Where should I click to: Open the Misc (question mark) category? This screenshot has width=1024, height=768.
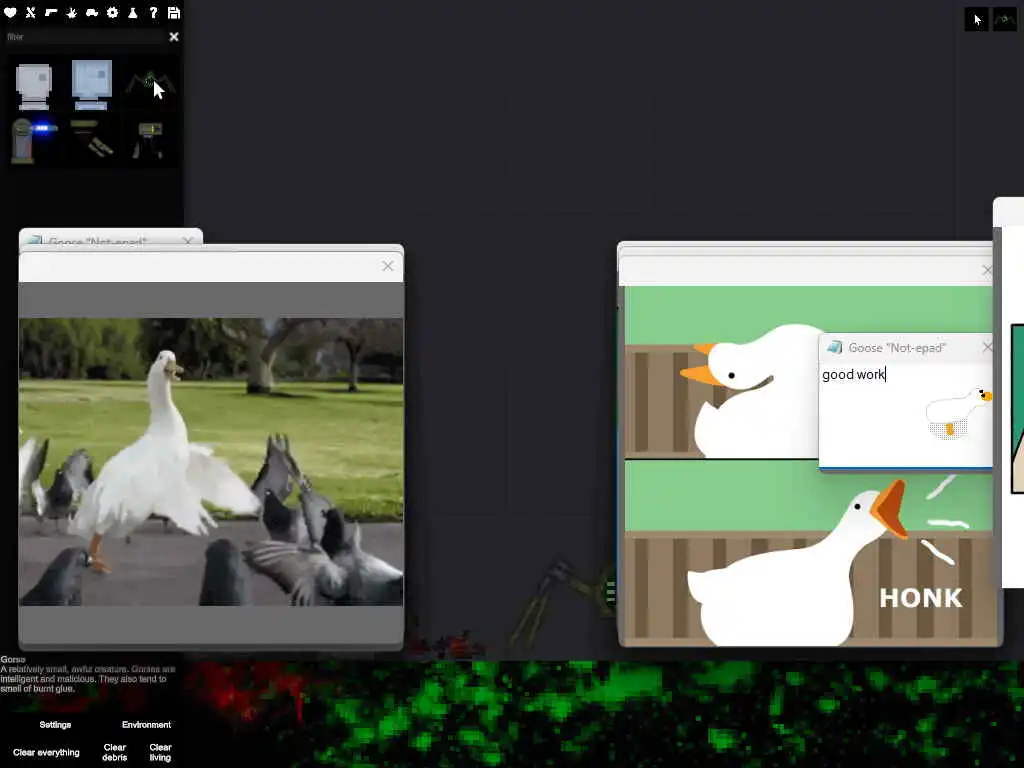[x=153, y=12]
